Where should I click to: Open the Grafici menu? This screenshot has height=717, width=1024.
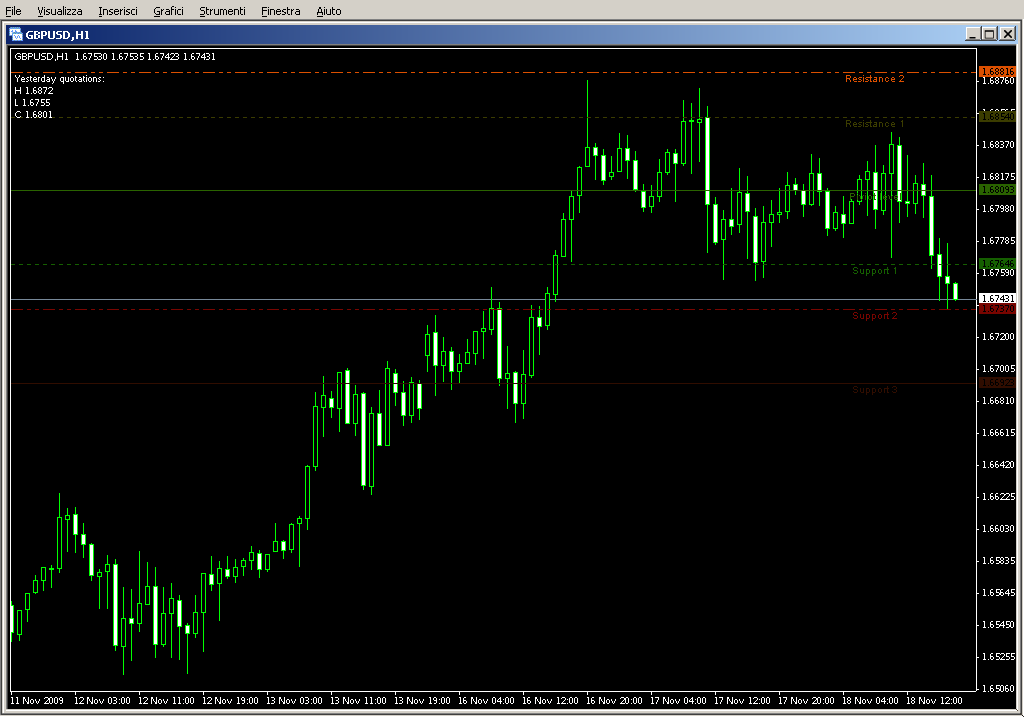tap(168, 11)
